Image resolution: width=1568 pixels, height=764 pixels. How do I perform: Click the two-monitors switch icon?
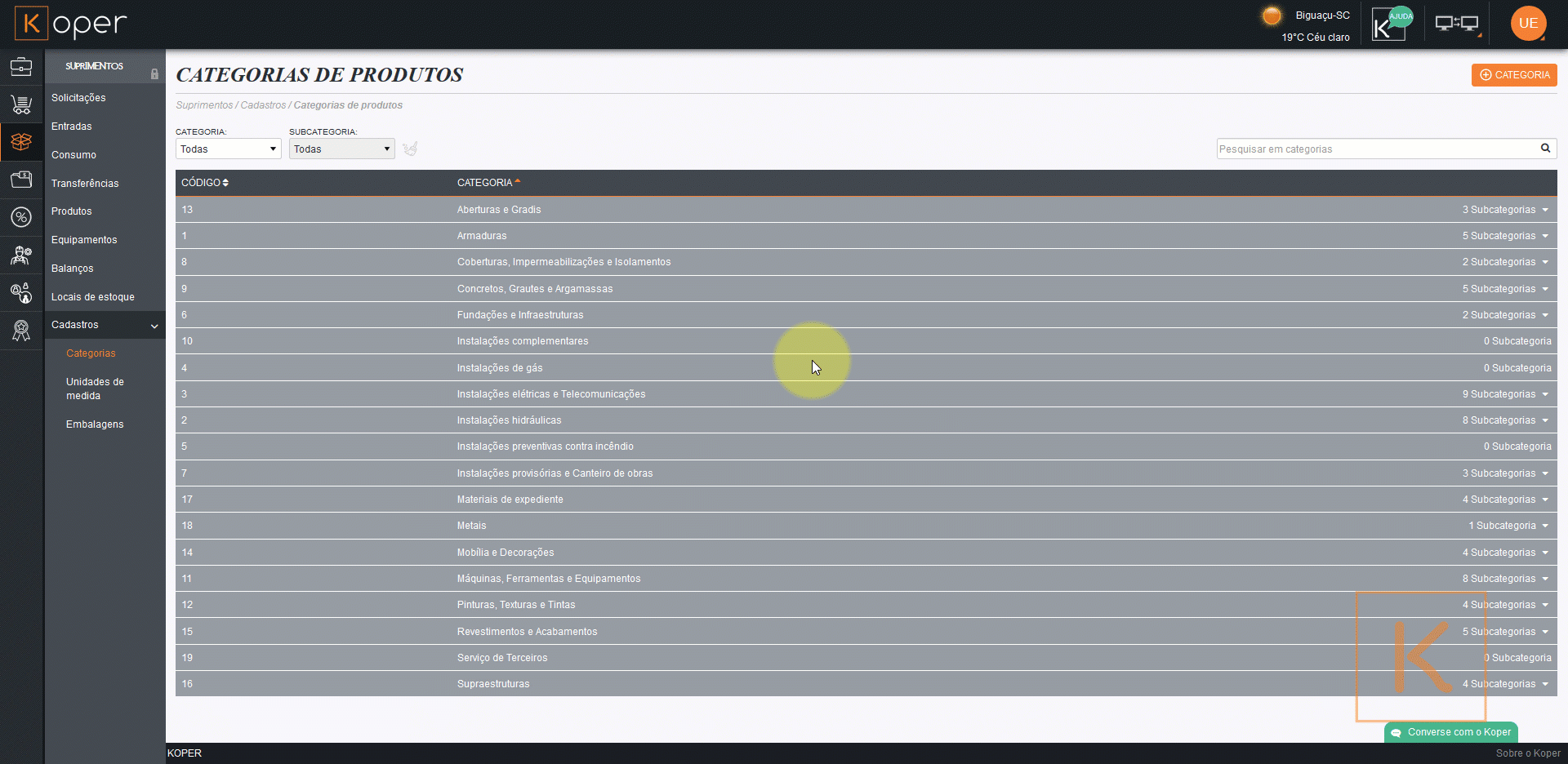[1456, 24]
